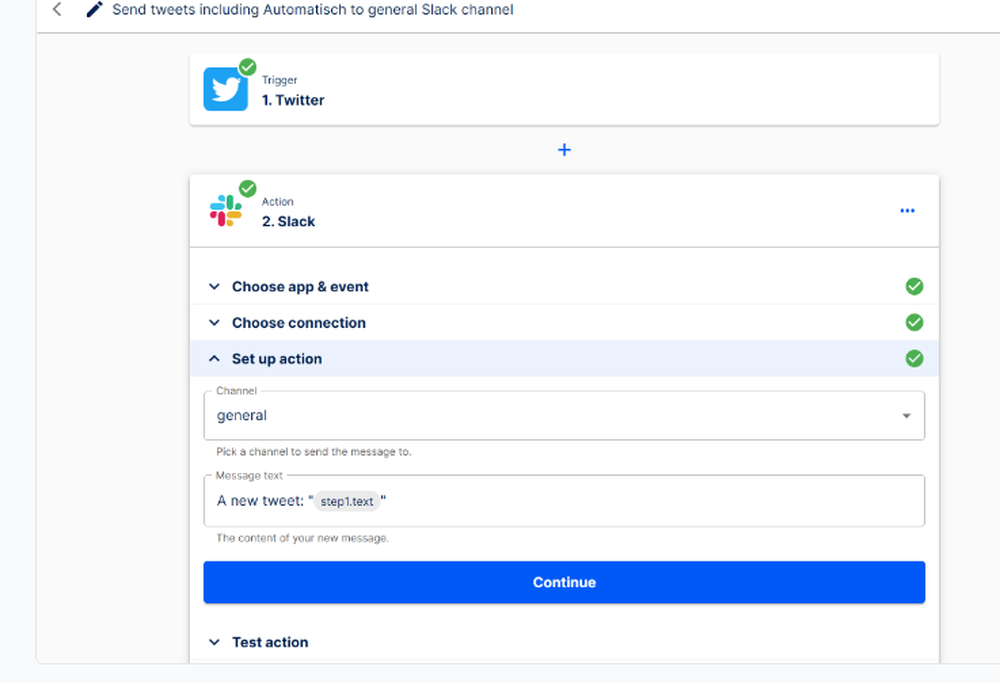Viewport: 1000px width, 683px height.
Task: Open the Slack step three-dots menu
Action: tap(907, 211)
